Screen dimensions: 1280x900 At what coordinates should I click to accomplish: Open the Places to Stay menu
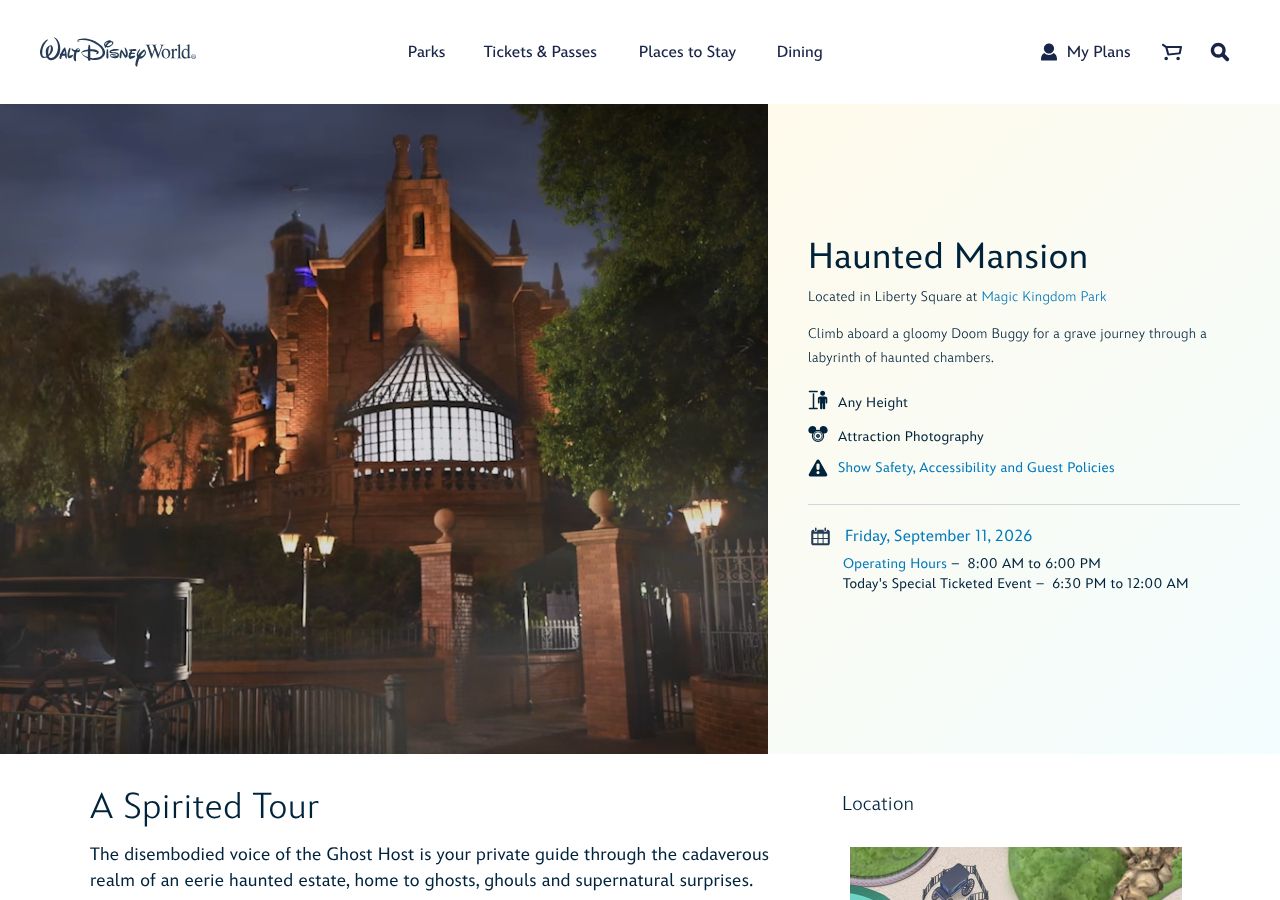(687, 52)
